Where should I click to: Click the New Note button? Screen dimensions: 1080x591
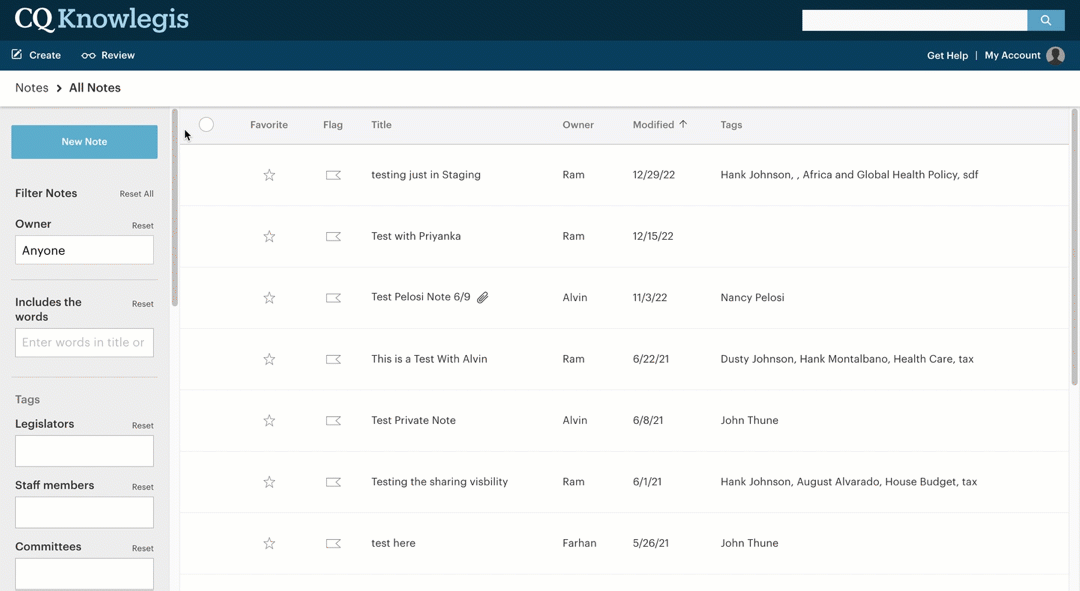click(84, 142)
